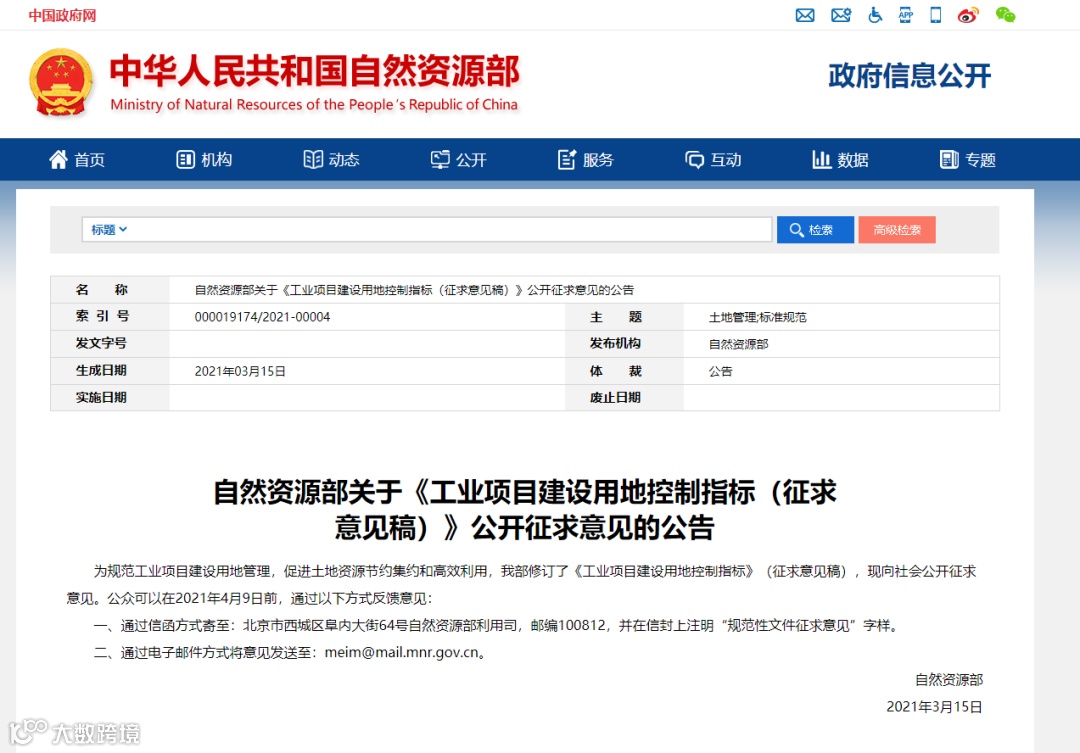This screenshot has width=1080, height=753.
Task: Click the chat bubble icon beside 互动
Action: [x=694, y=160]
